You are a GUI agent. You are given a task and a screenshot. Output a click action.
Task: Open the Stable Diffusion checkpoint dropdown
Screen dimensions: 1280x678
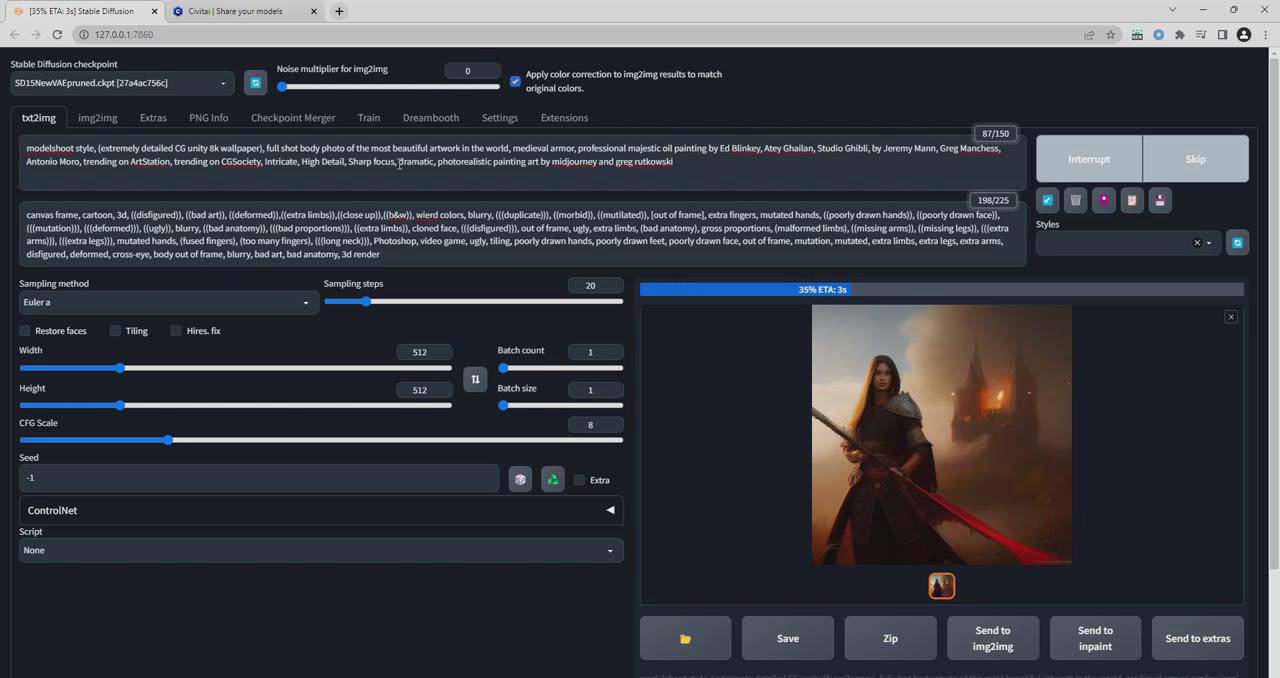tap(120, 83)
